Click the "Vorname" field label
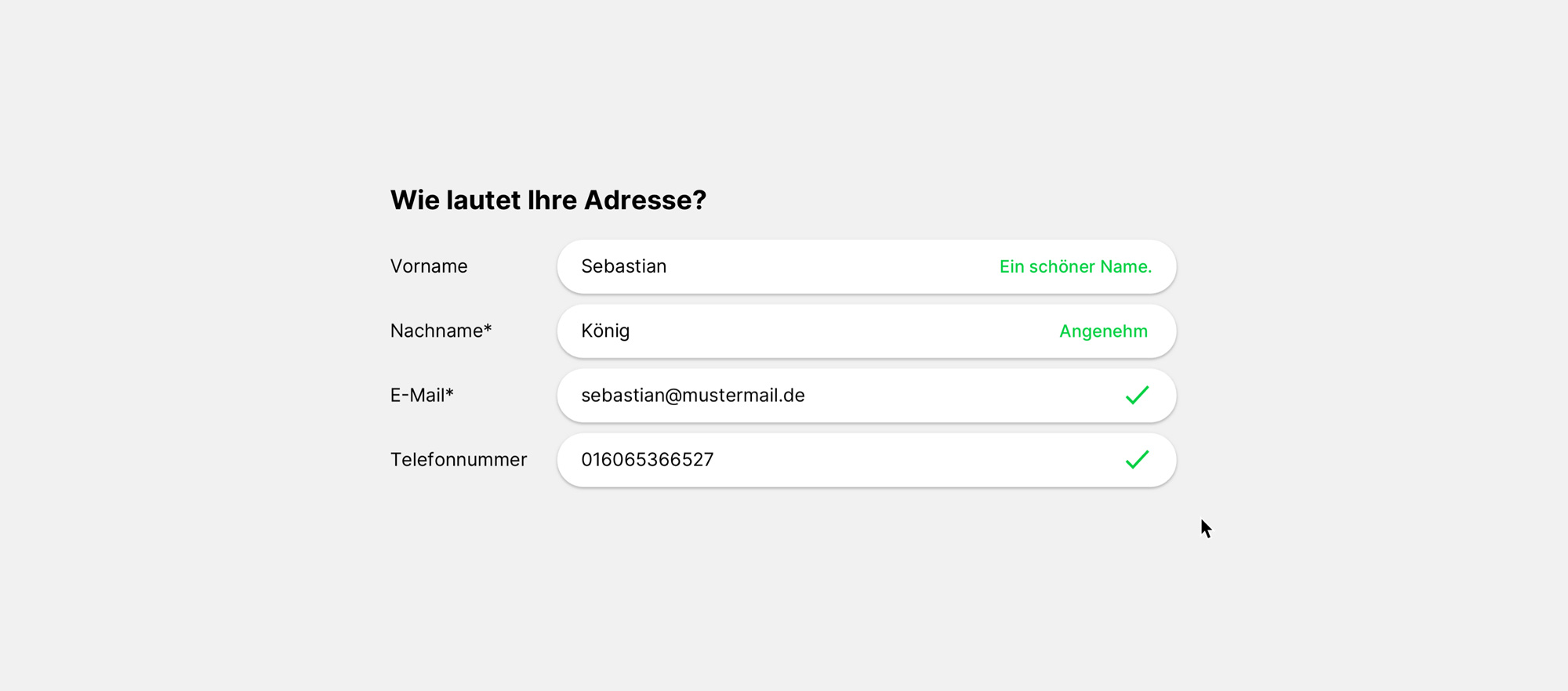Screen dimensions: 1568x691 (x=429, y=266)
